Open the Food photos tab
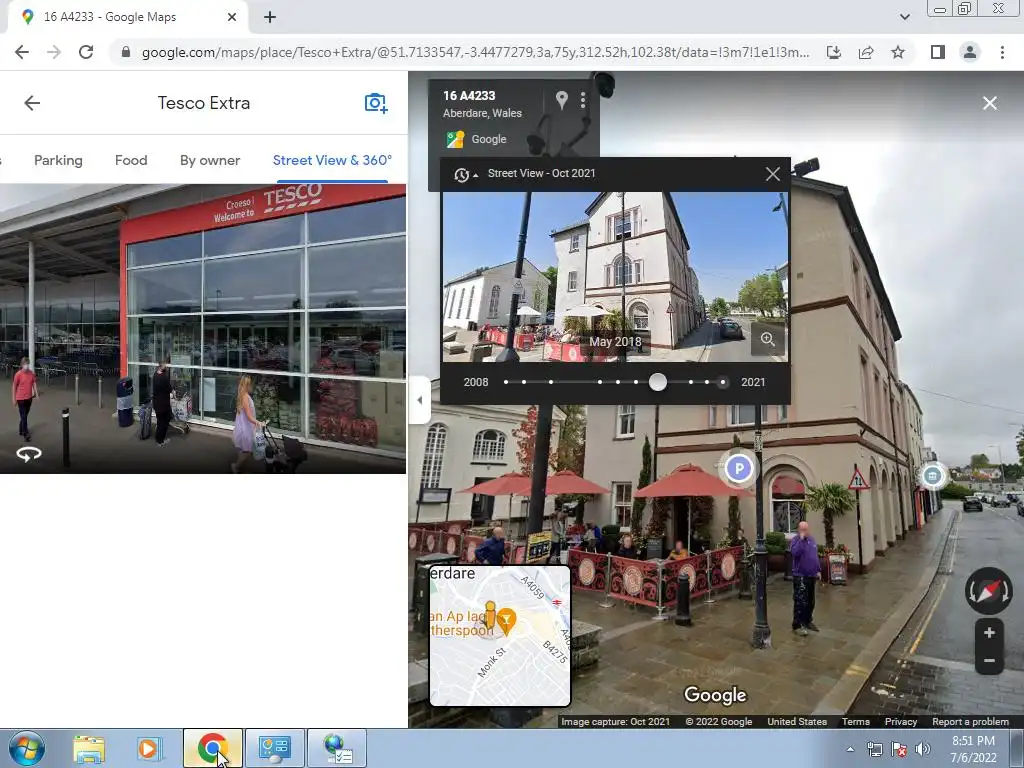 click(131, 160)
